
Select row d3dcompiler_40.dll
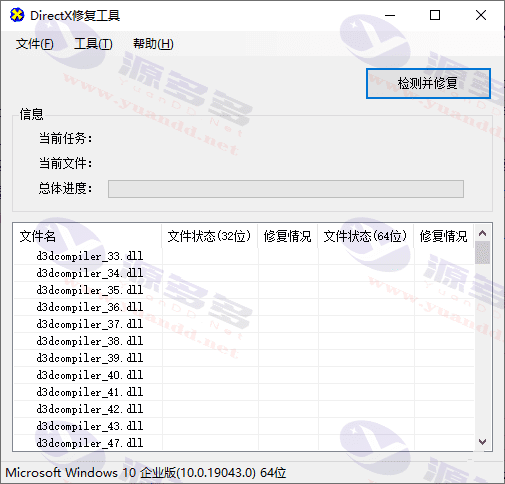244,375
